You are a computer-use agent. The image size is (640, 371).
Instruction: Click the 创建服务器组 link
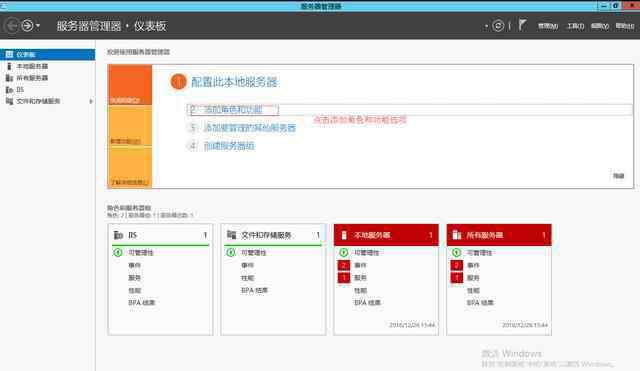[x=229, y=146]
